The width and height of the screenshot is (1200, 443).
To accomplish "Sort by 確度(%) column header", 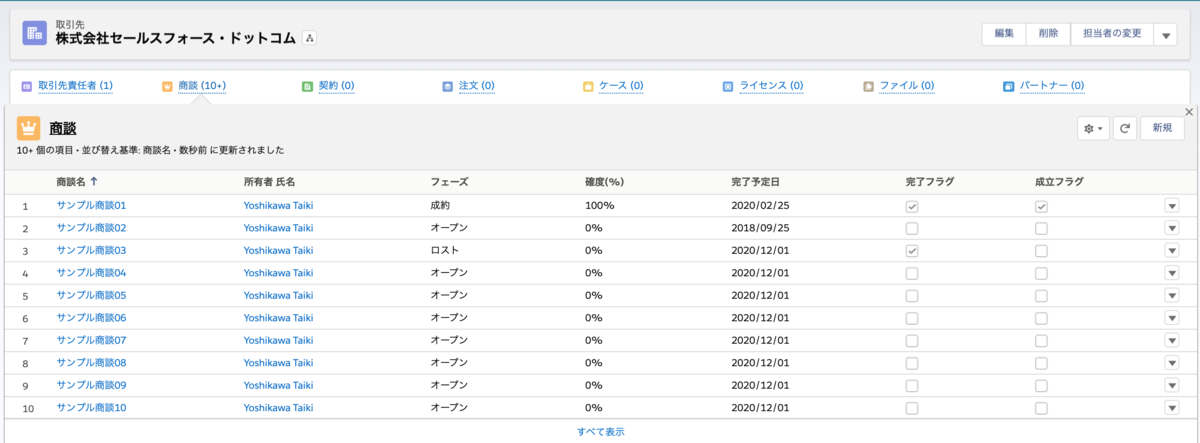I will [604, 182].
